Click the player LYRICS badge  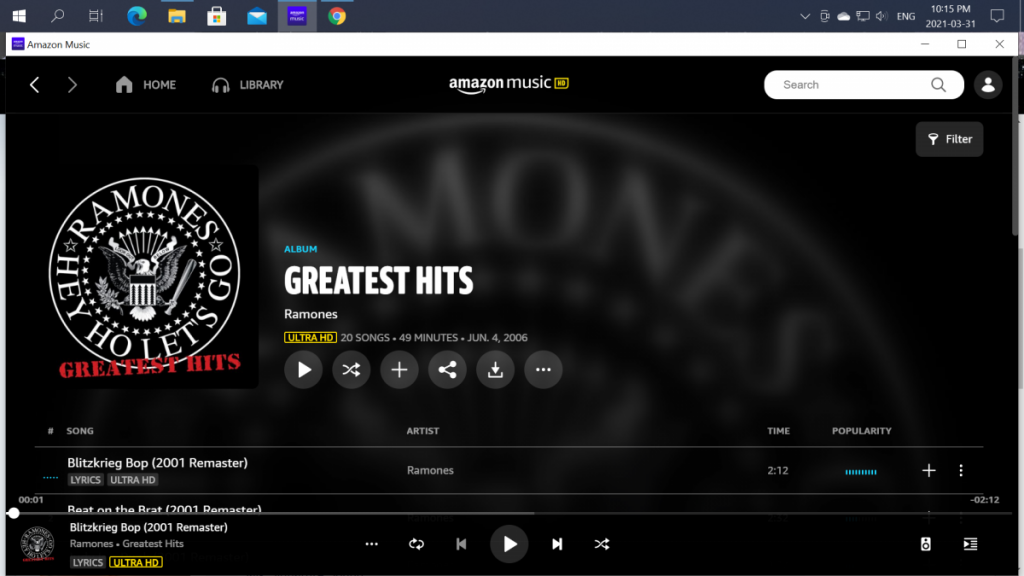point(88,562)
